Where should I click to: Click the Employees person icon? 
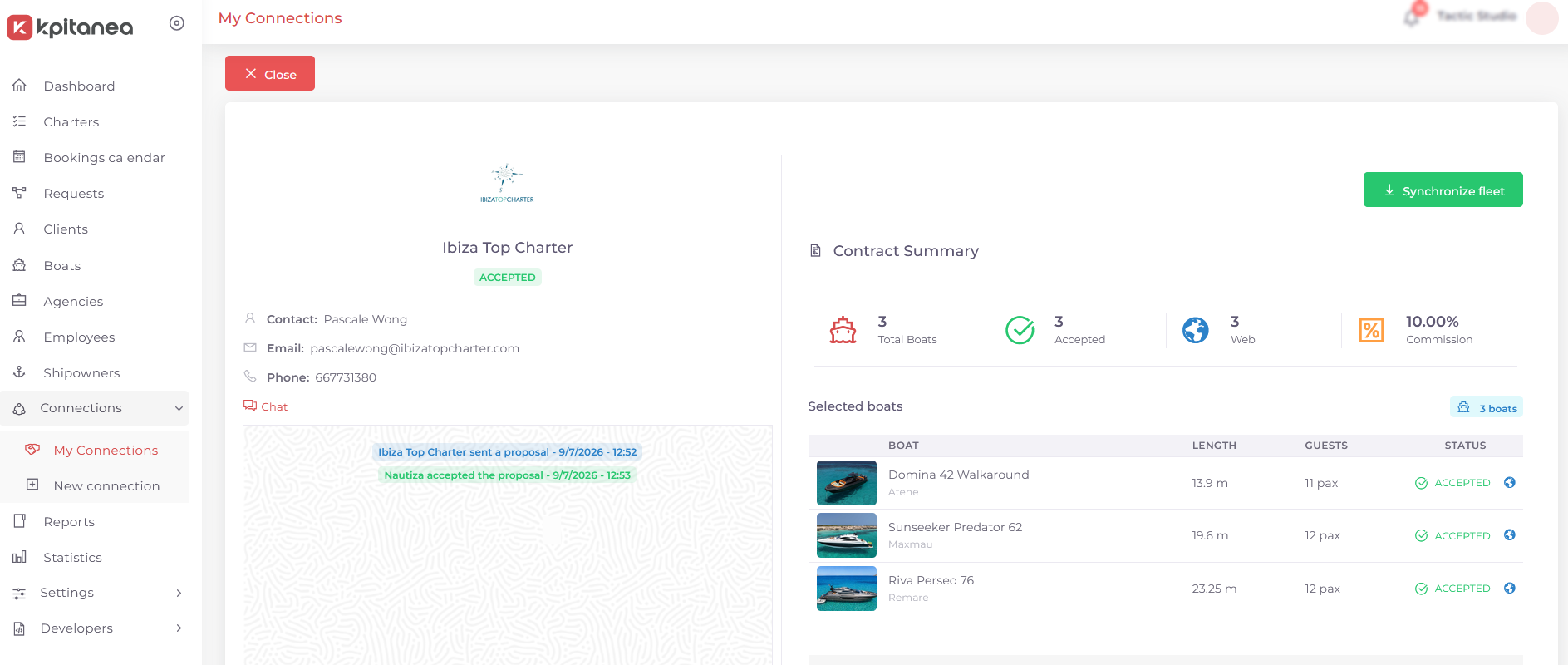pos(19,337)
